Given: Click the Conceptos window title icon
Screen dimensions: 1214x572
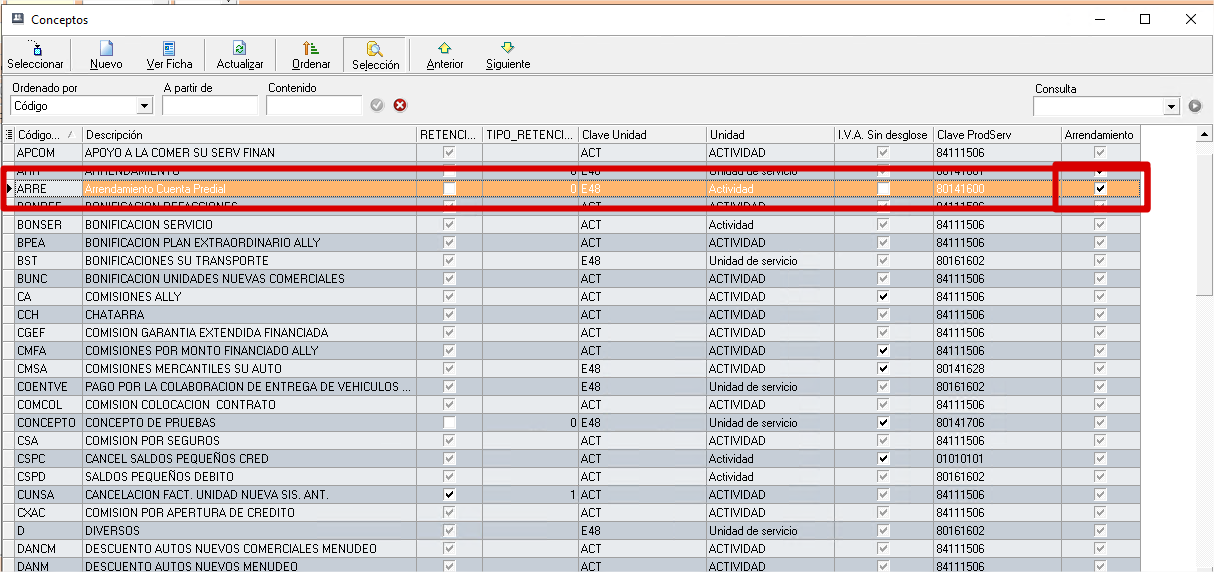Looking at the screenshot, I should click(x=17, y=19).
